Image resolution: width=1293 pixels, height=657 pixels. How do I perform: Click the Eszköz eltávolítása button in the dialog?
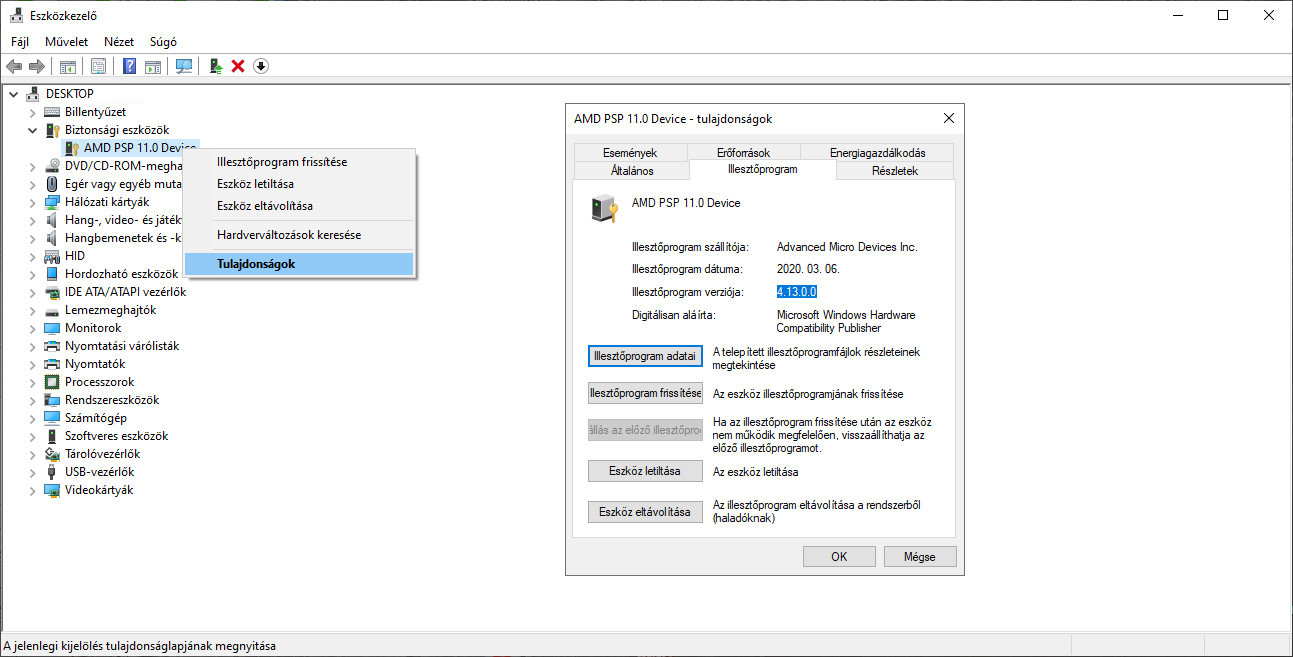(645, 512)
